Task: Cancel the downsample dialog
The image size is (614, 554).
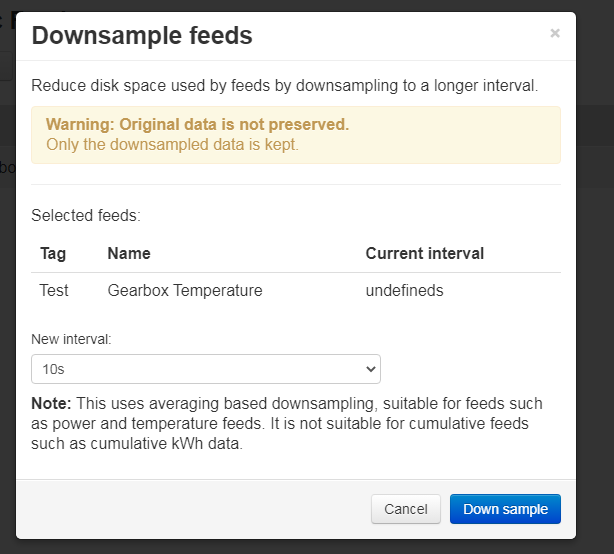Action: point(406,509)
